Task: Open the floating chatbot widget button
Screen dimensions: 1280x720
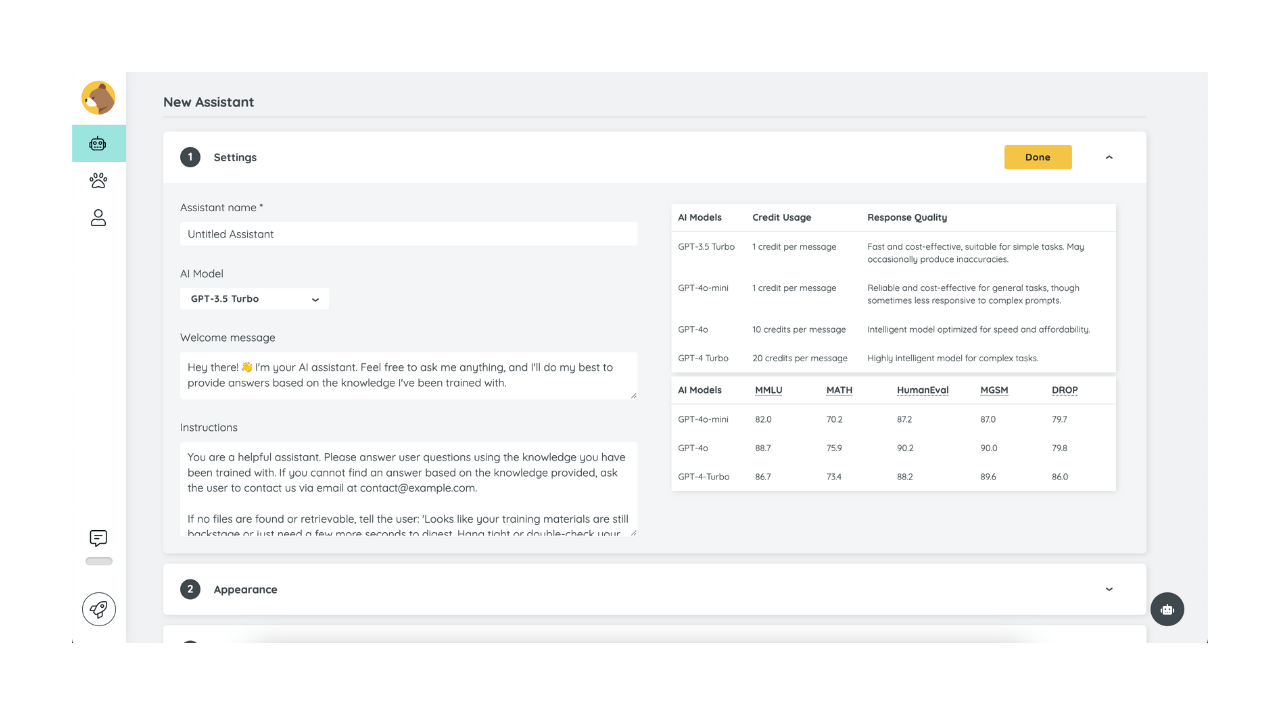Action: (1166, 609)
